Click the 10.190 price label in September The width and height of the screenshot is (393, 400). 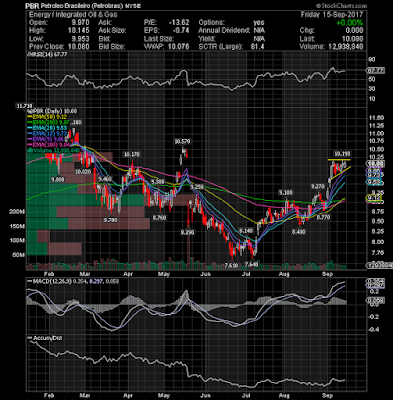point(342,154)
